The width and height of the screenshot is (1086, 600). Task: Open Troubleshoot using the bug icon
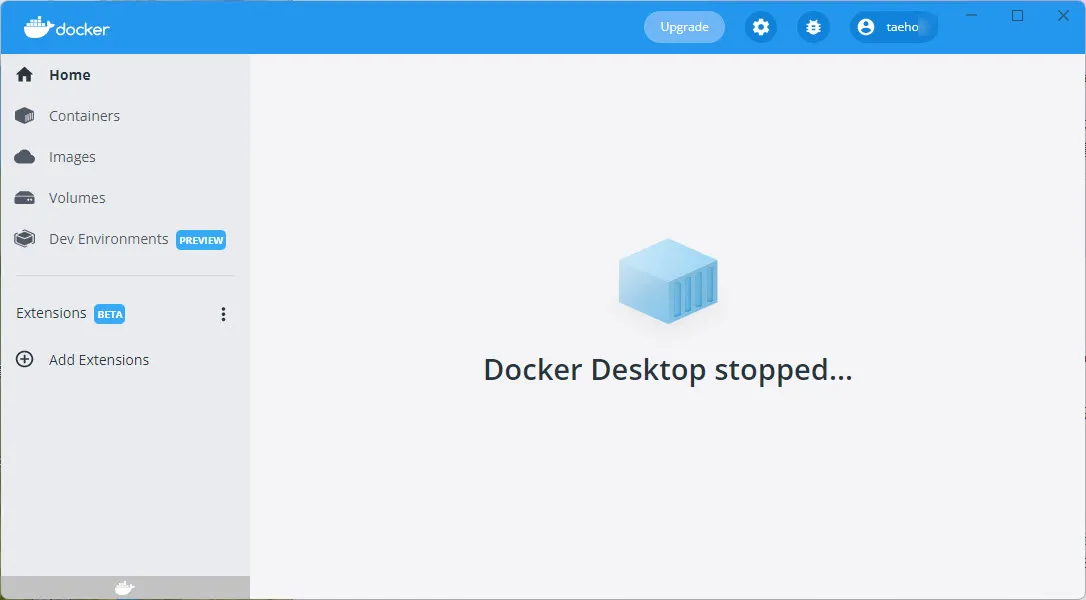pos(813,27)
